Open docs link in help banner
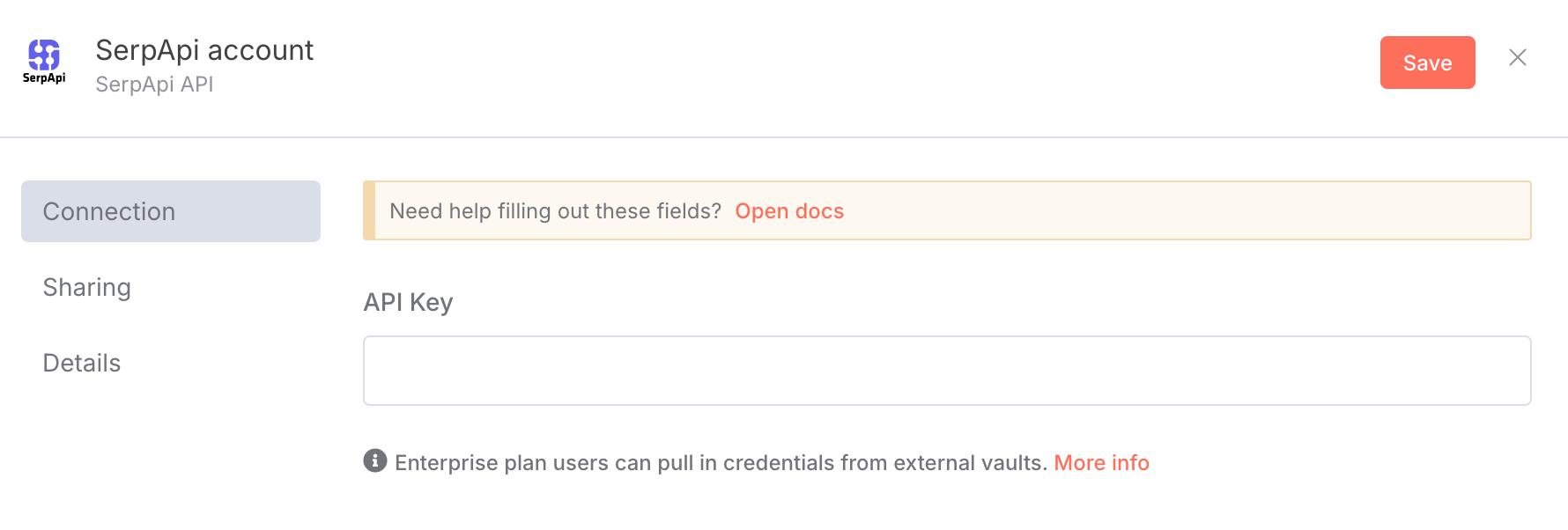The width and height of the screenshot is (1568, 530). coord(789,211)
